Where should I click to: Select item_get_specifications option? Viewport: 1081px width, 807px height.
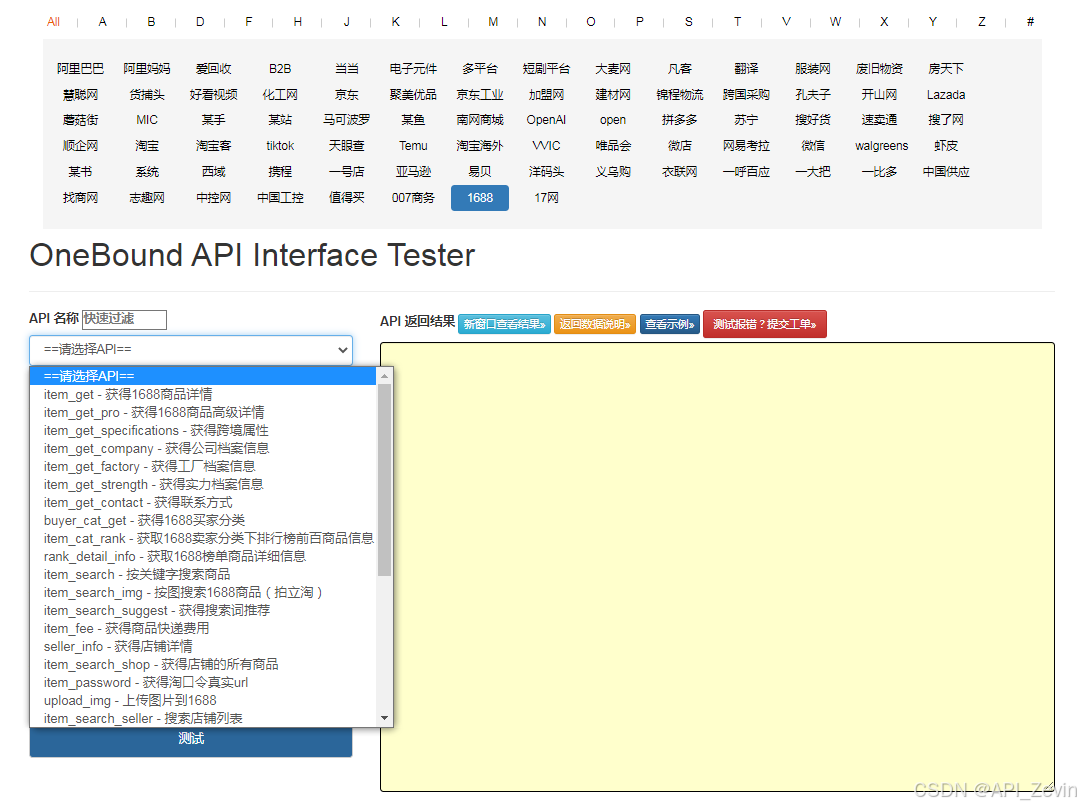pos(203,430)
